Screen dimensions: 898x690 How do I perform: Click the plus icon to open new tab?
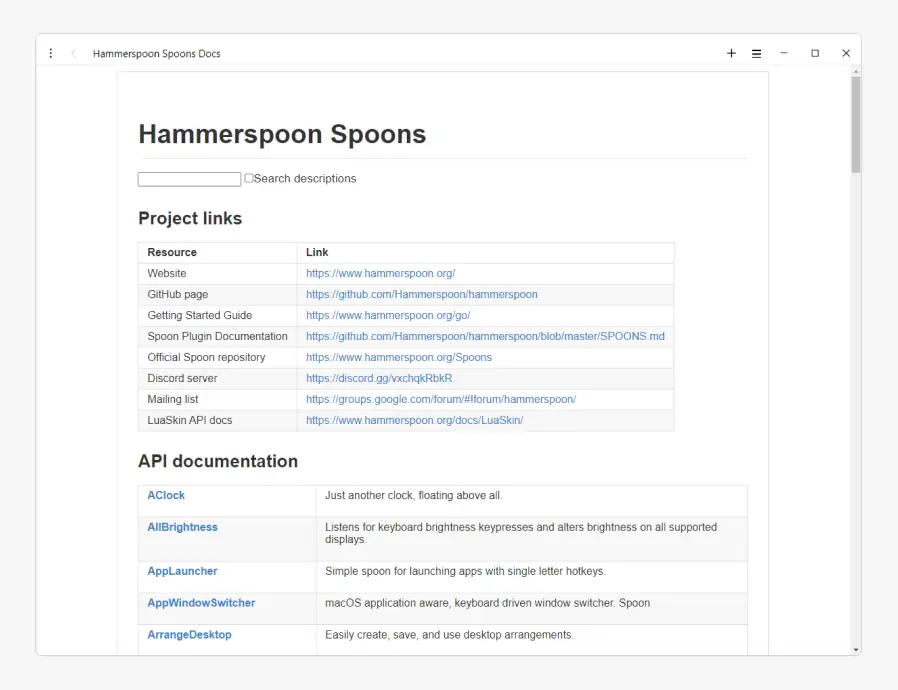tap(730, 53)
